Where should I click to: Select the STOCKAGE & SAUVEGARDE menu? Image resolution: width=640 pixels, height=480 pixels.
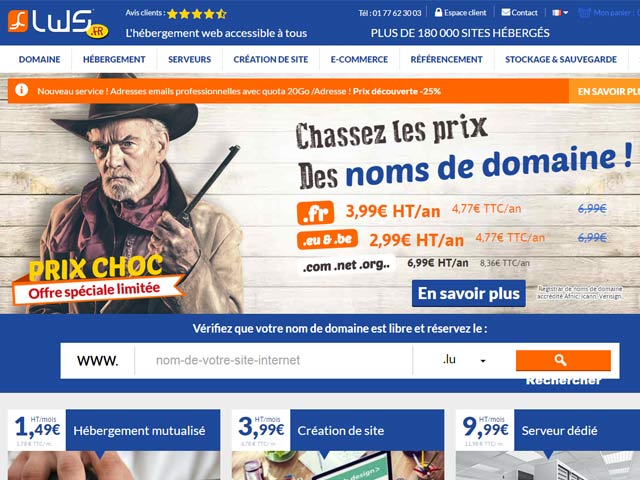(561, 59)
